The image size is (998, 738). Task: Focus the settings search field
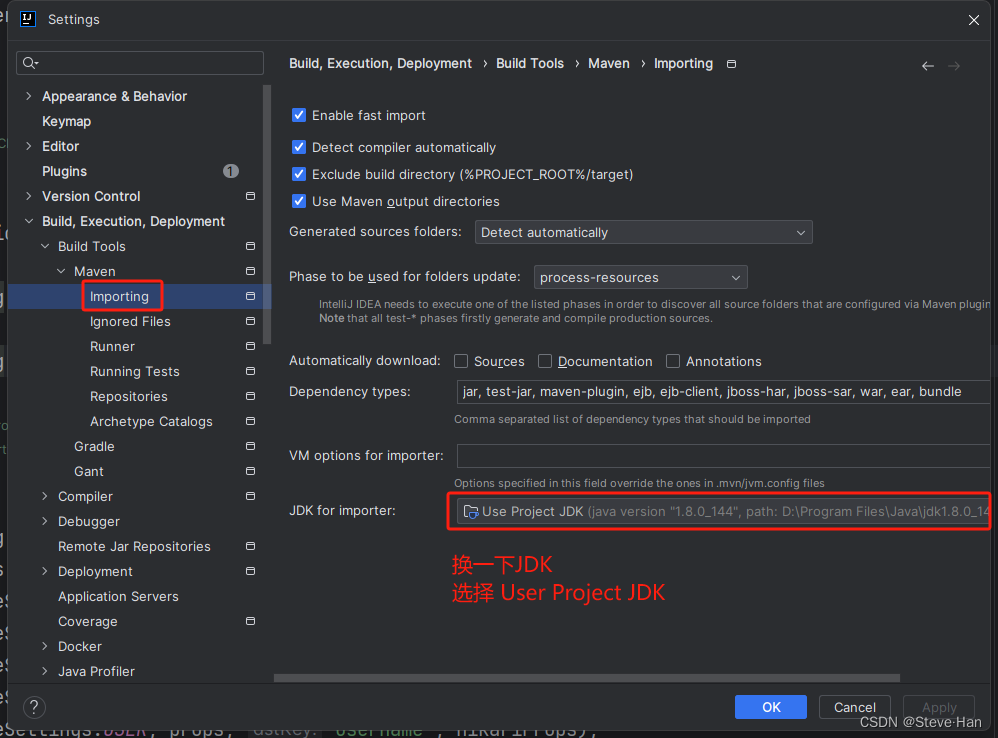(140, 63)
